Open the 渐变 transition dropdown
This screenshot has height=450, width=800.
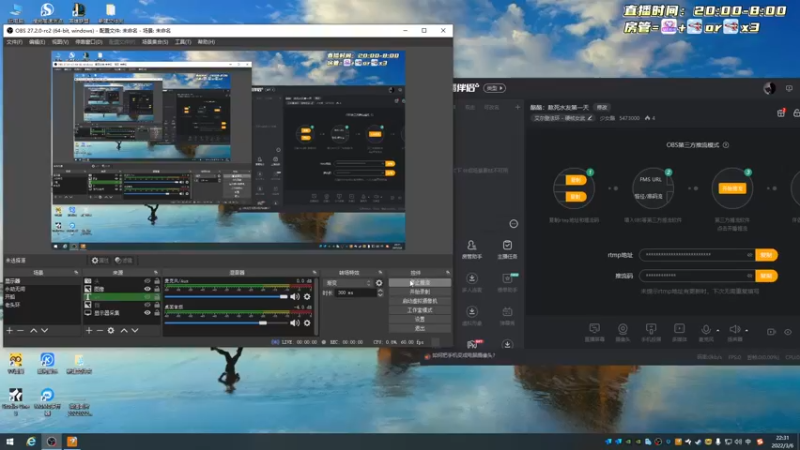click(348, 283)
